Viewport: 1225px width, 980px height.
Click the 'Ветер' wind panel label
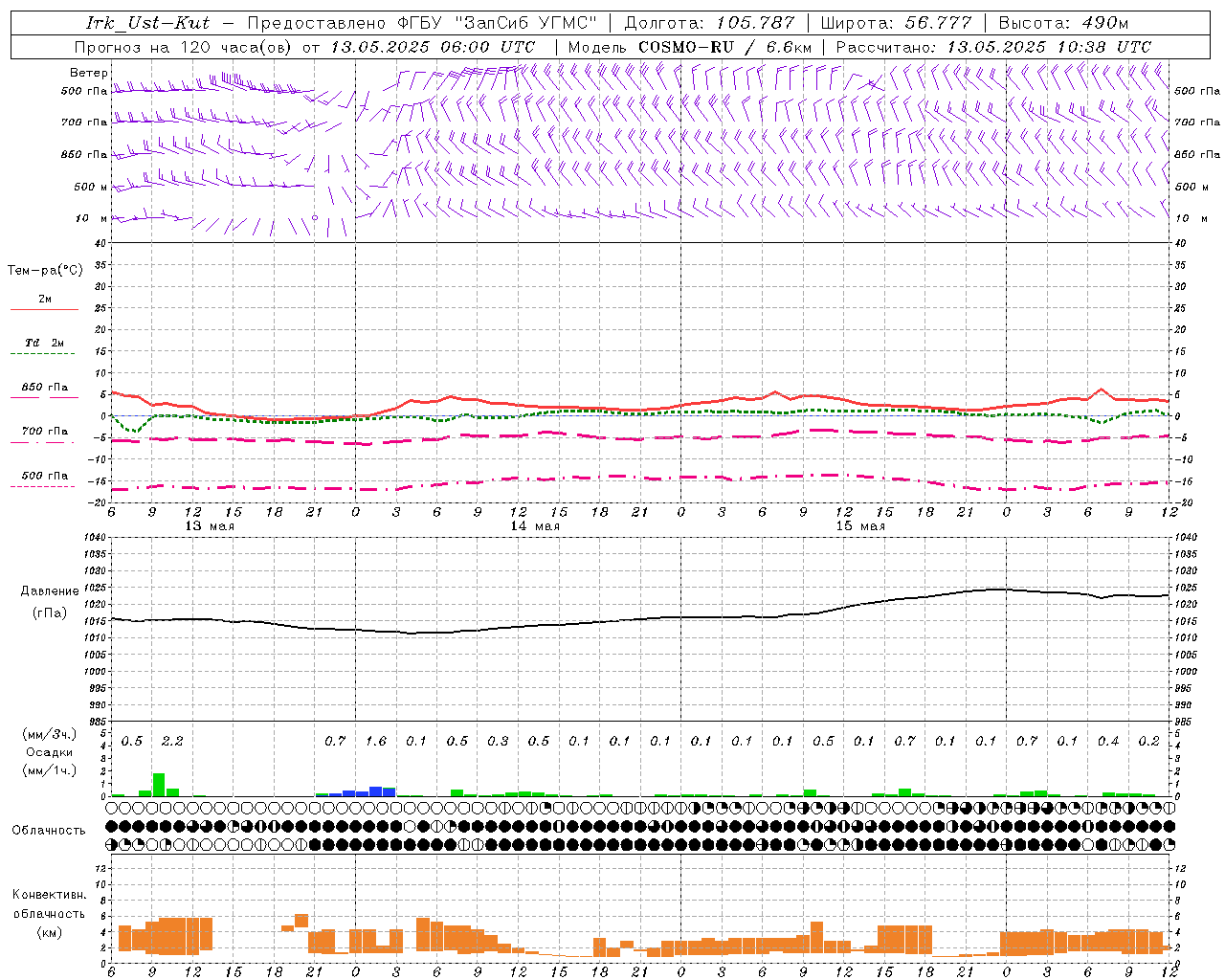[x=88, y=73]
